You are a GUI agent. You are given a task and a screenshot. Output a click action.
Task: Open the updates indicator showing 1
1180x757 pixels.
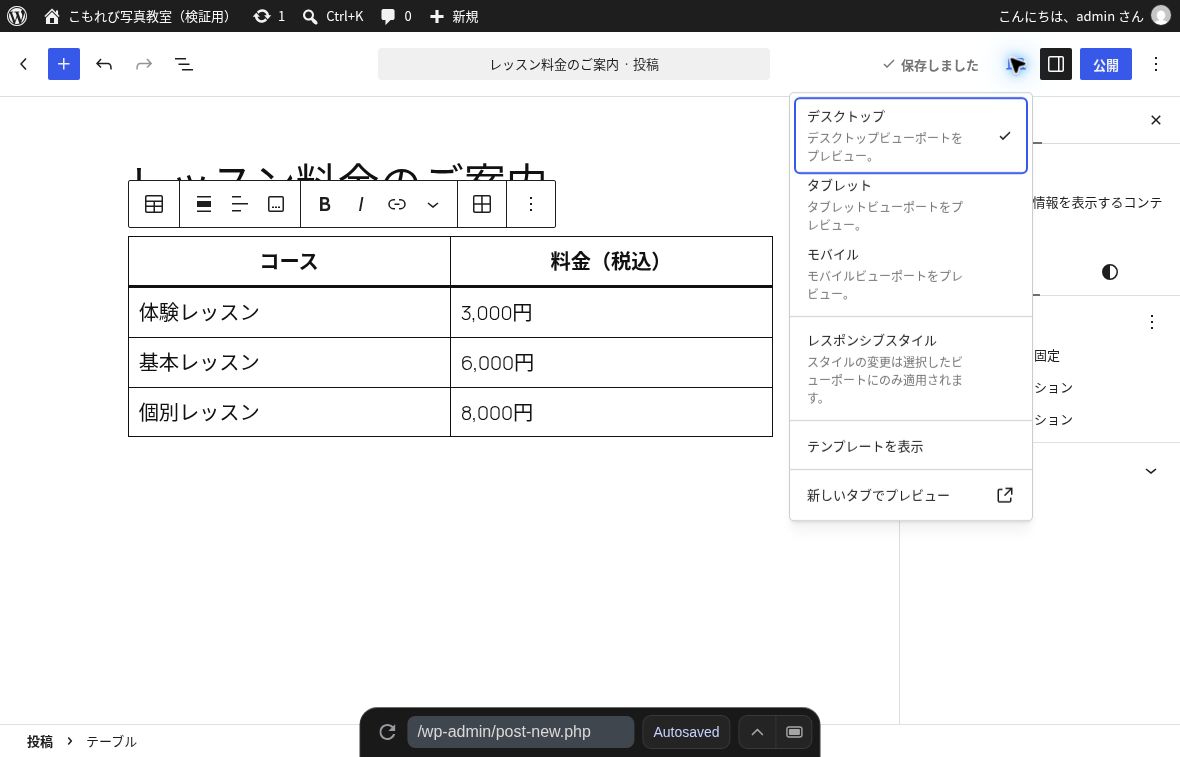269,16
